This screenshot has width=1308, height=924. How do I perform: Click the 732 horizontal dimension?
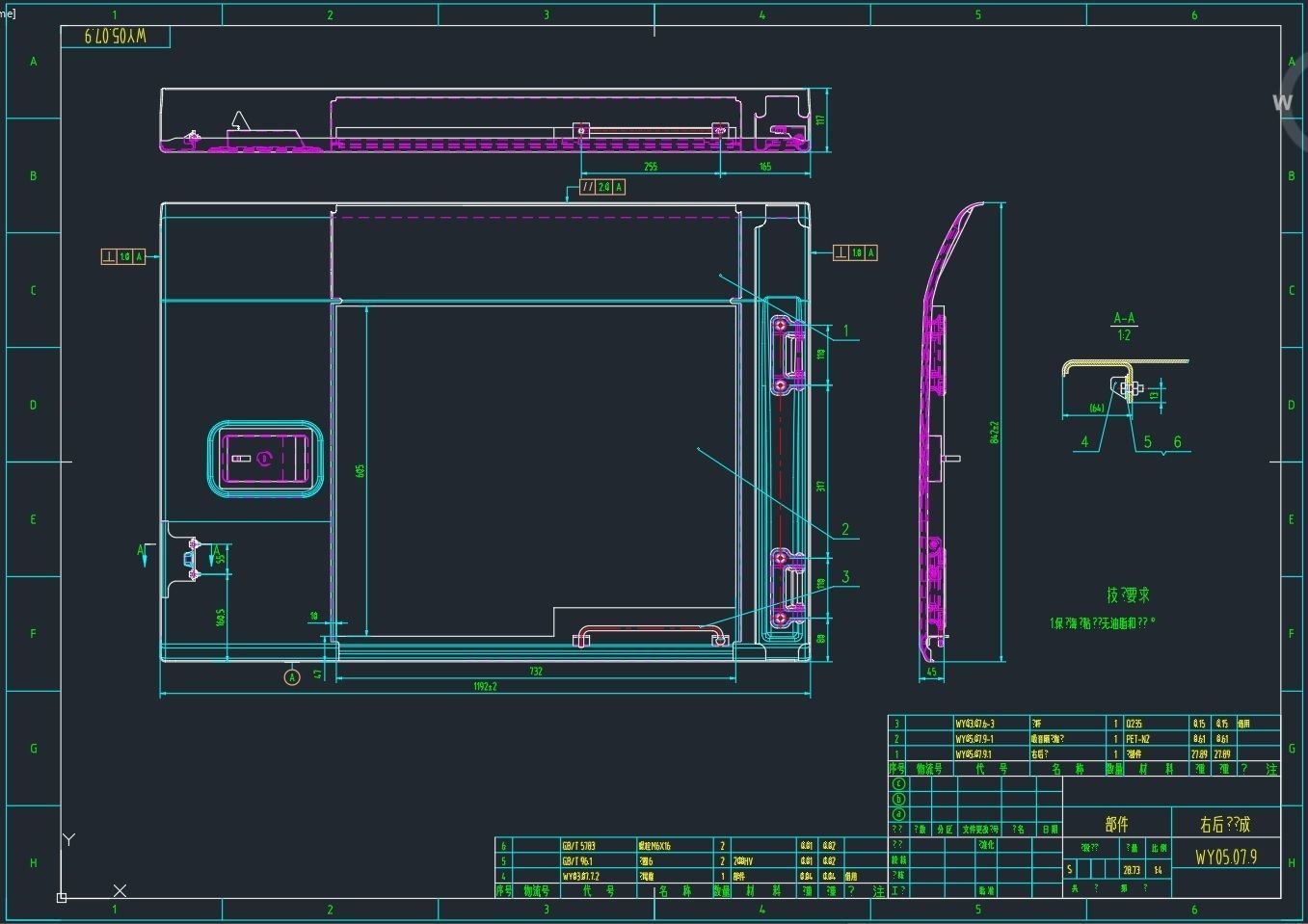(536, 672)
